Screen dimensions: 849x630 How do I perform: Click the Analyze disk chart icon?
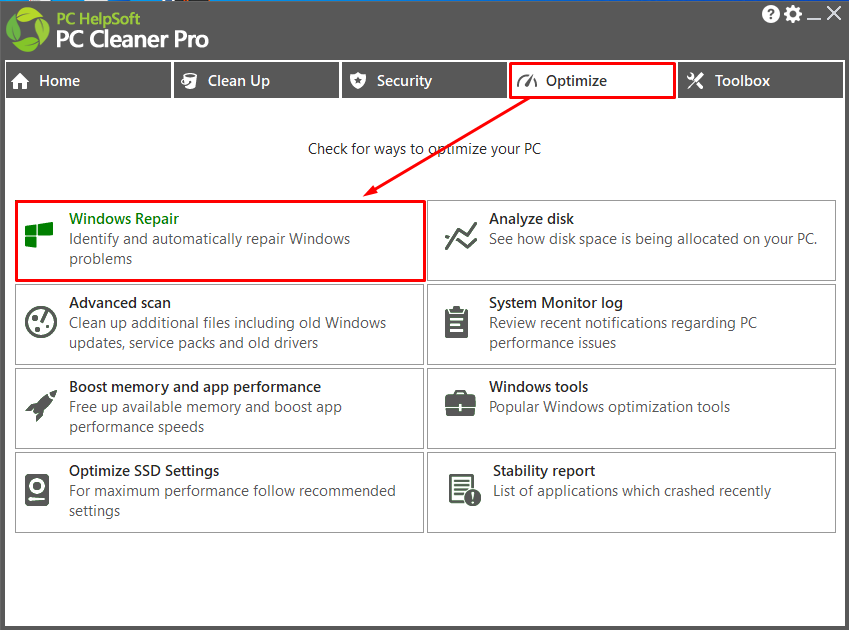(461, 237)
